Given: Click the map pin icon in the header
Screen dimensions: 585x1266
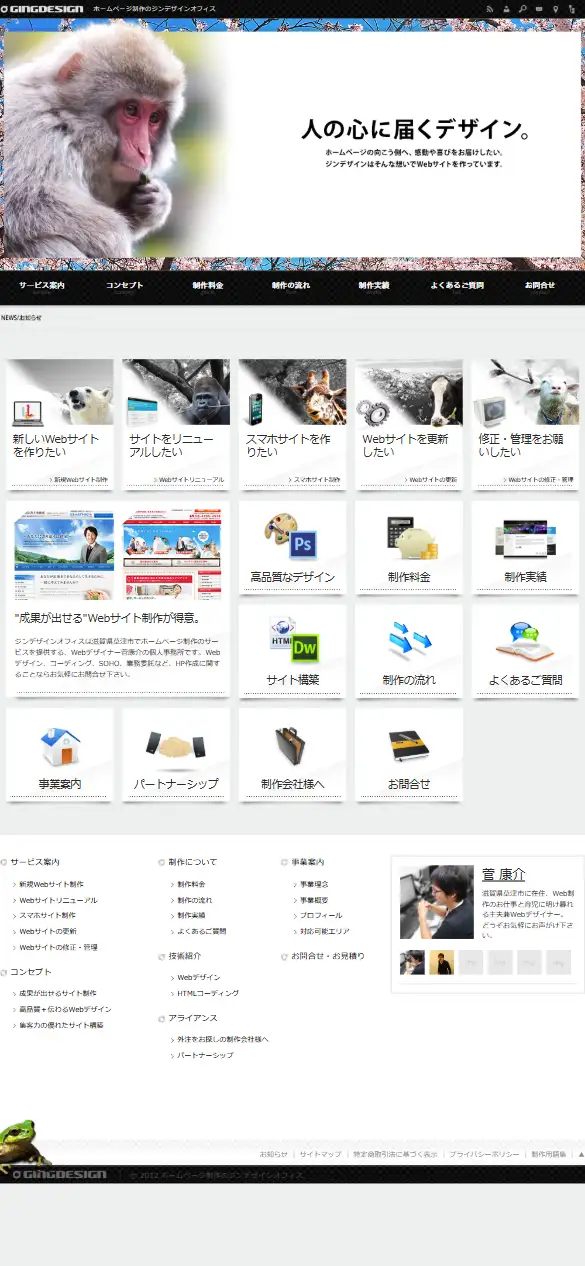Looking at the screenshot, I should [555, 8].
